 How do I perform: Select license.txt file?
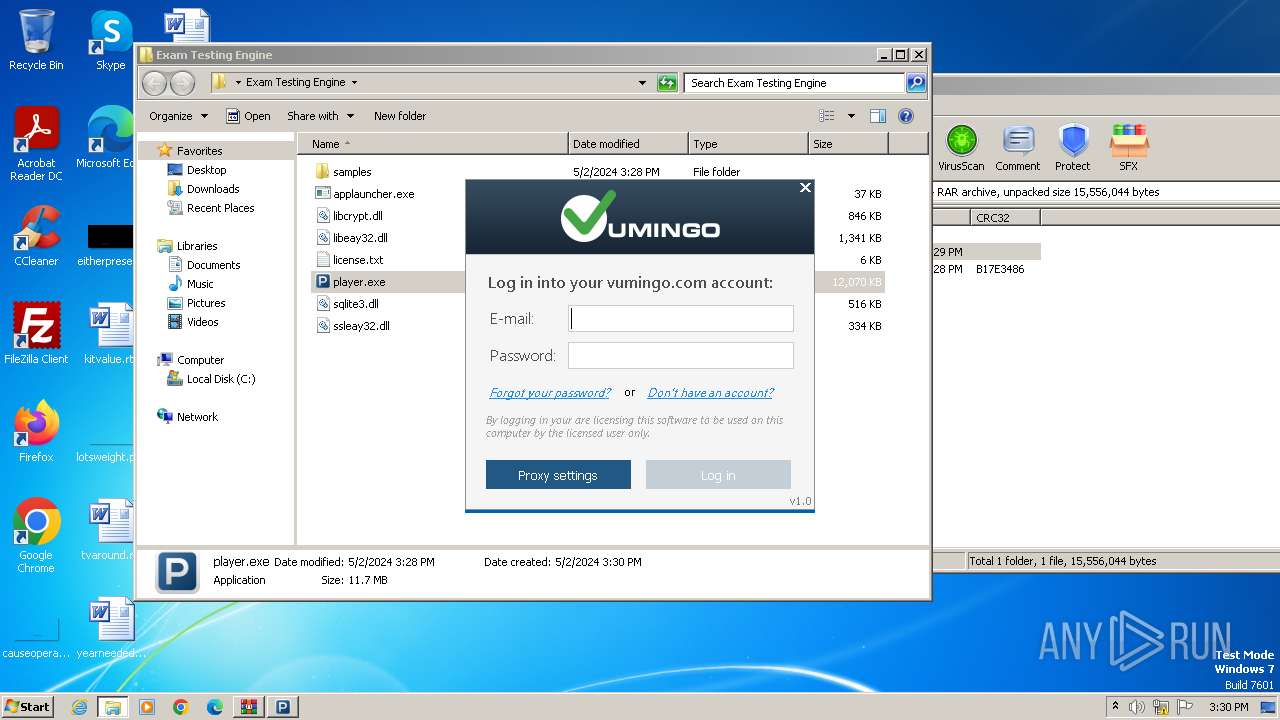pyautogui.click(x=358, y=260)
